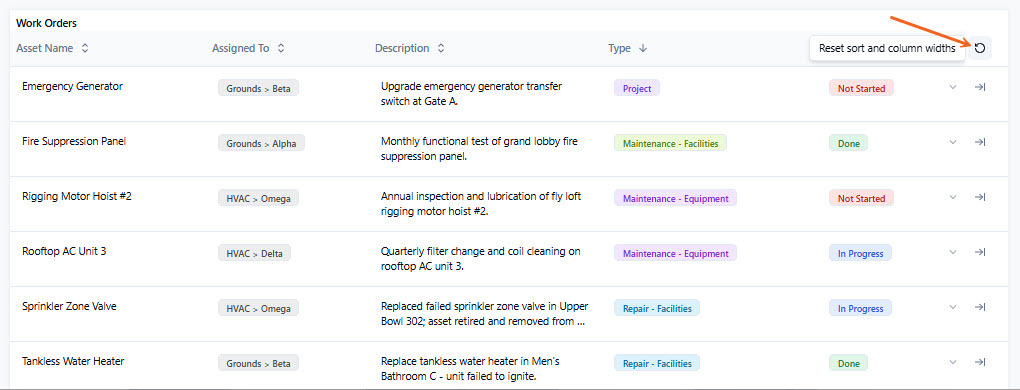Select the Project type tag
This screenshot has height=390, width=1020.
(x=637, y=88)
